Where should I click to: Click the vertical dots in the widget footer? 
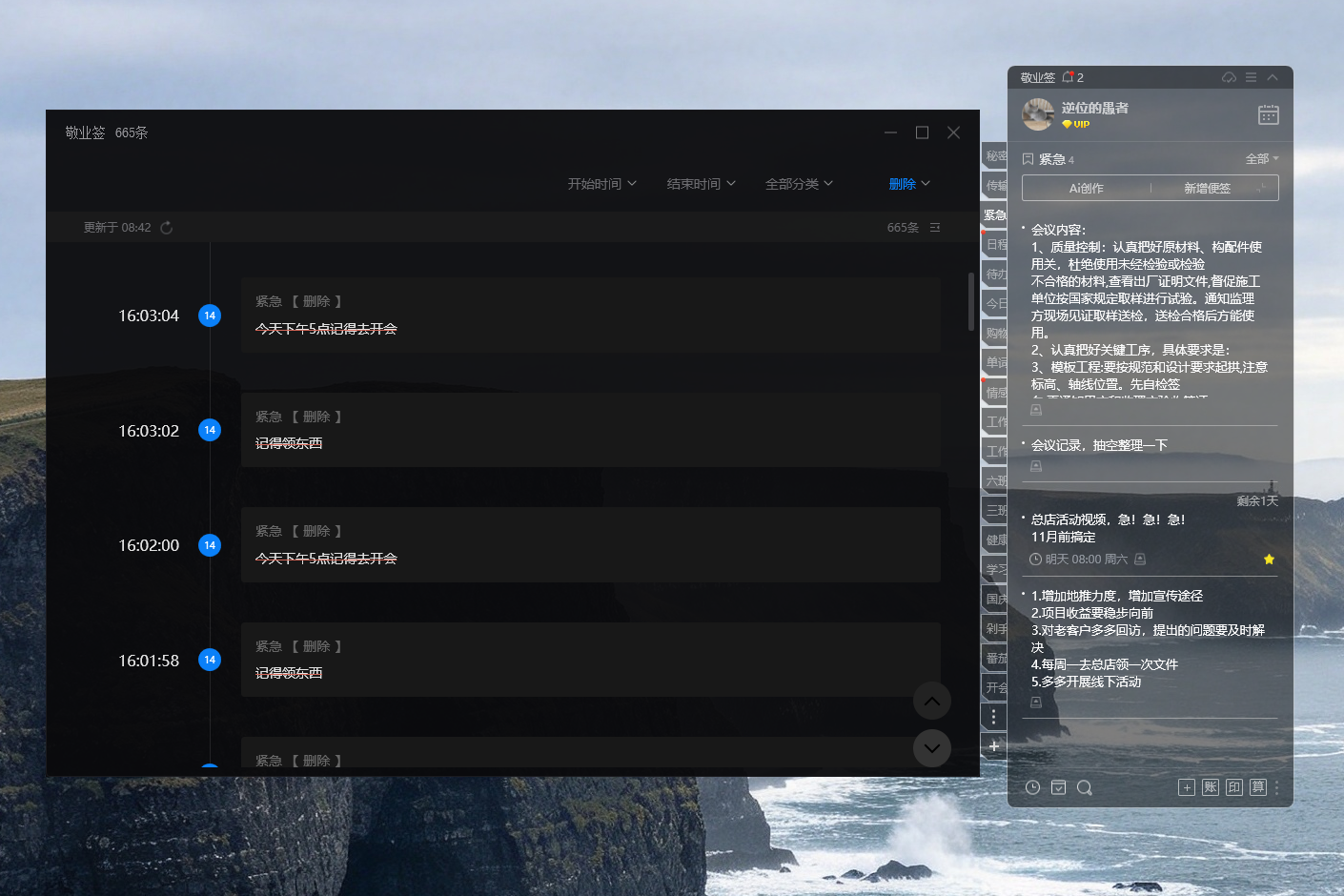[1277, 787]
